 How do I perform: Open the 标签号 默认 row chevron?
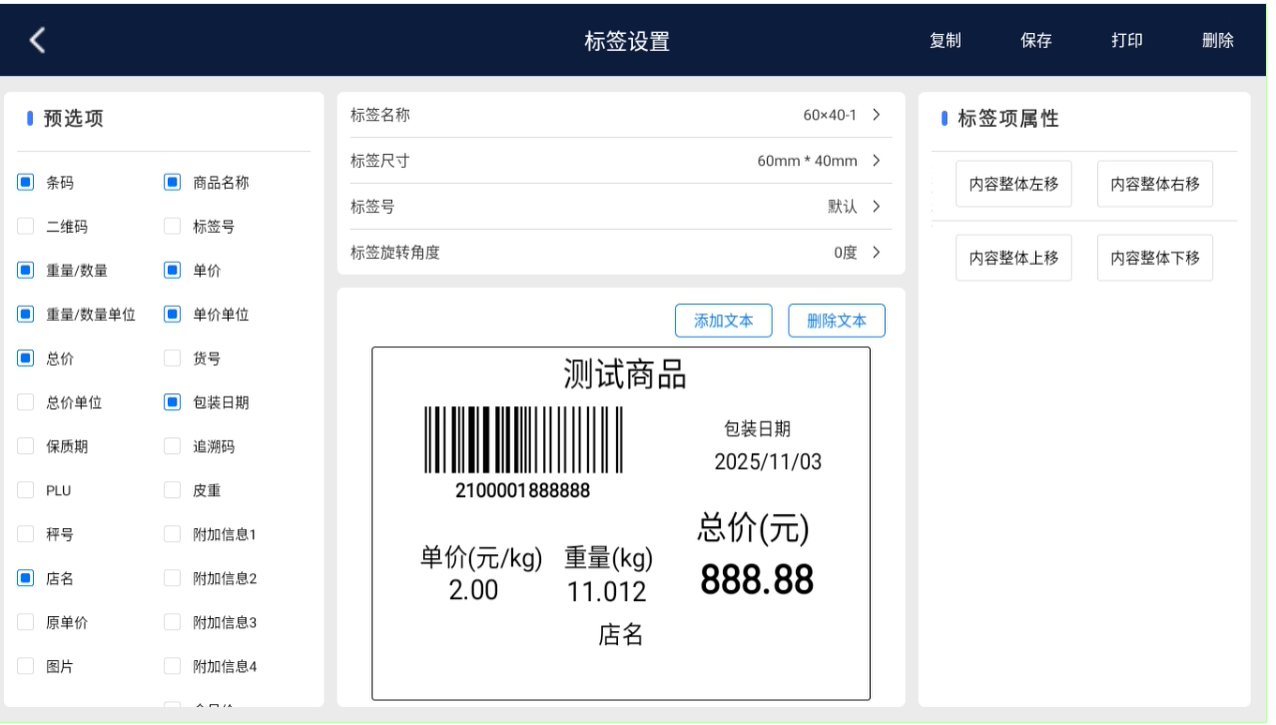(876, 207)
